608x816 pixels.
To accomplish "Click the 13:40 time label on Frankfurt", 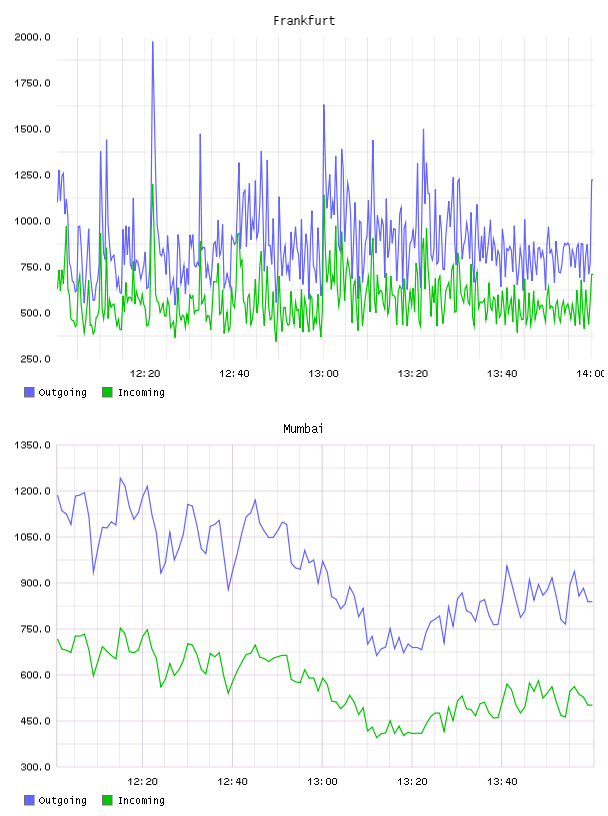I will point(502,374).
